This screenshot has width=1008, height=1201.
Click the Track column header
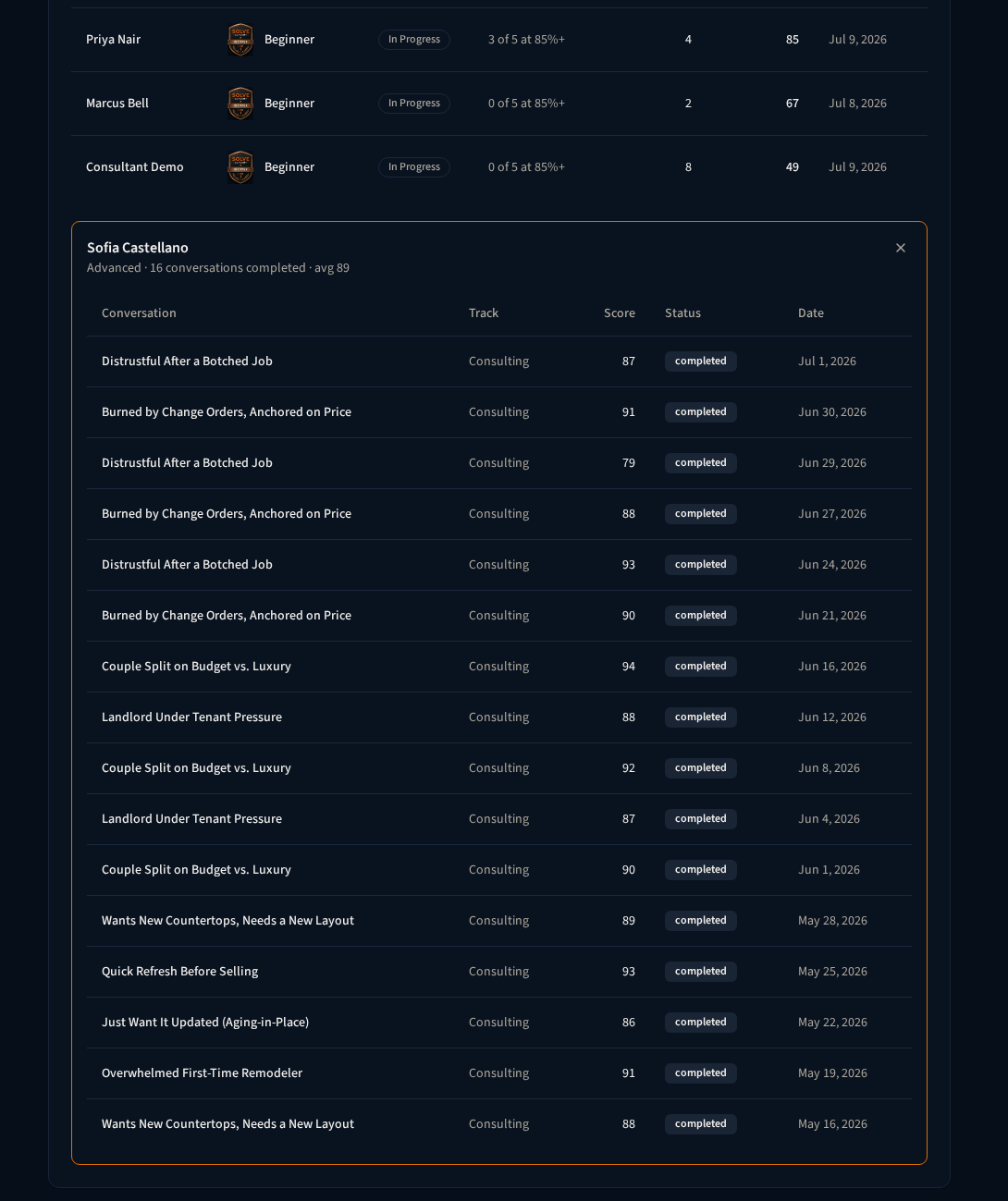point(484,313)
